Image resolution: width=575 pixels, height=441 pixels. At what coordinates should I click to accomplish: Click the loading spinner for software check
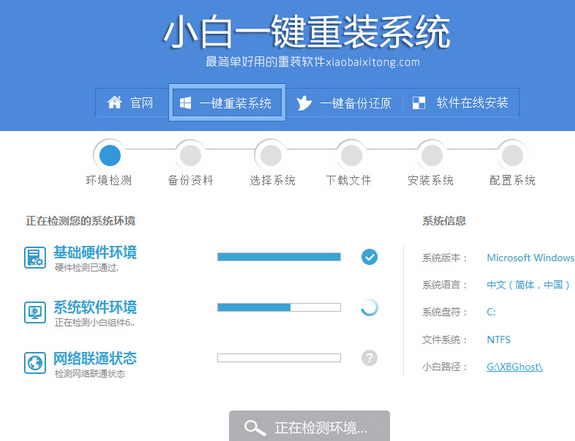coord(369,308)
